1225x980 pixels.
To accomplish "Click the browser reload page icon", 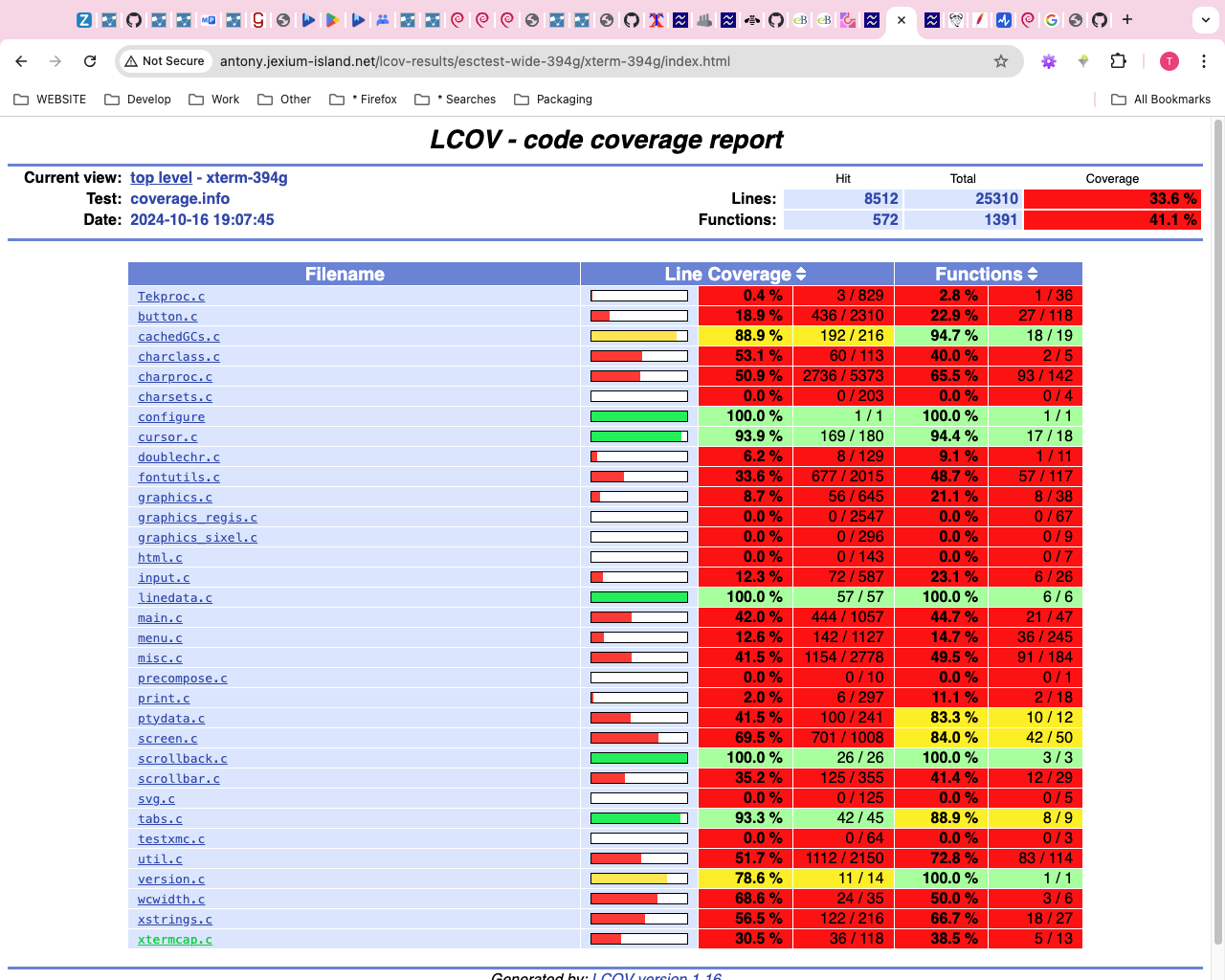I will click(90, 61).
